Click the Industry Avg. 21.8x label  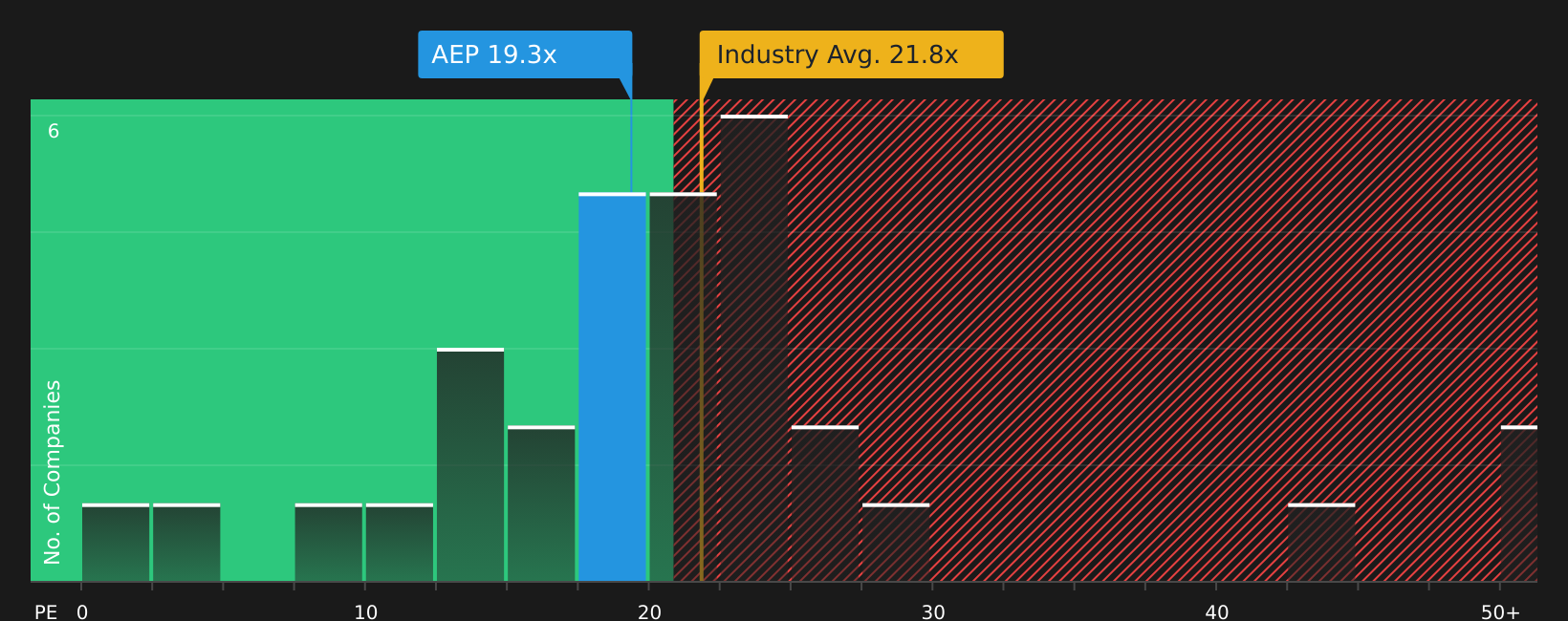coord(851,54)
